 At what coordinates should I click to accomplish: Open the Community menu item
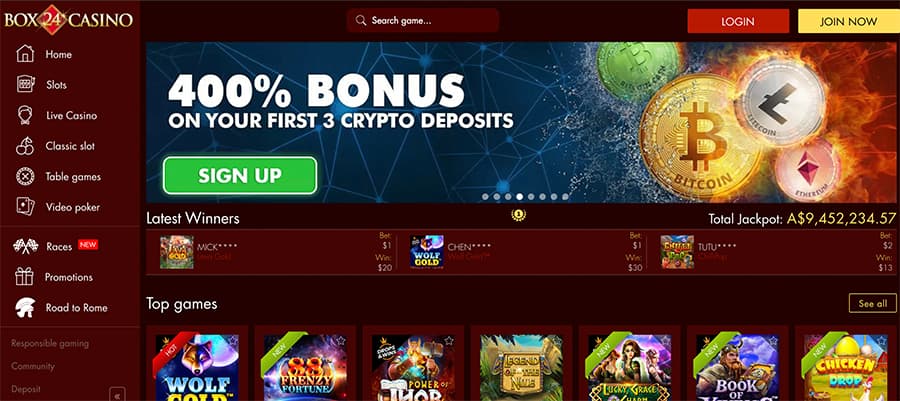[33, 366]
